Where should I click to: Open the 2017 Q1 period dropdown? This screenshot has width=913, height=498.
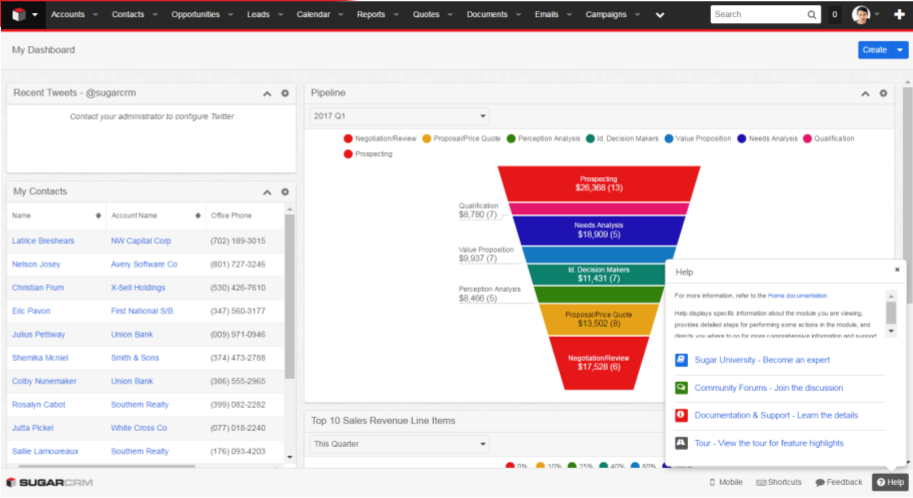[399, 116]
